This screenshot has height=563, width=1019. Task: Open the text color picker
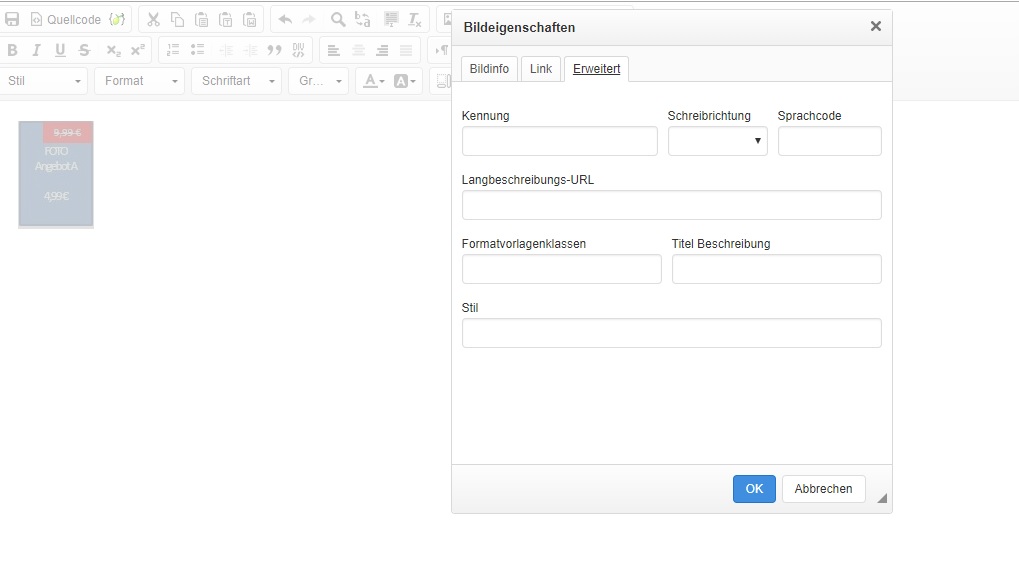click(x=373, y=81)
